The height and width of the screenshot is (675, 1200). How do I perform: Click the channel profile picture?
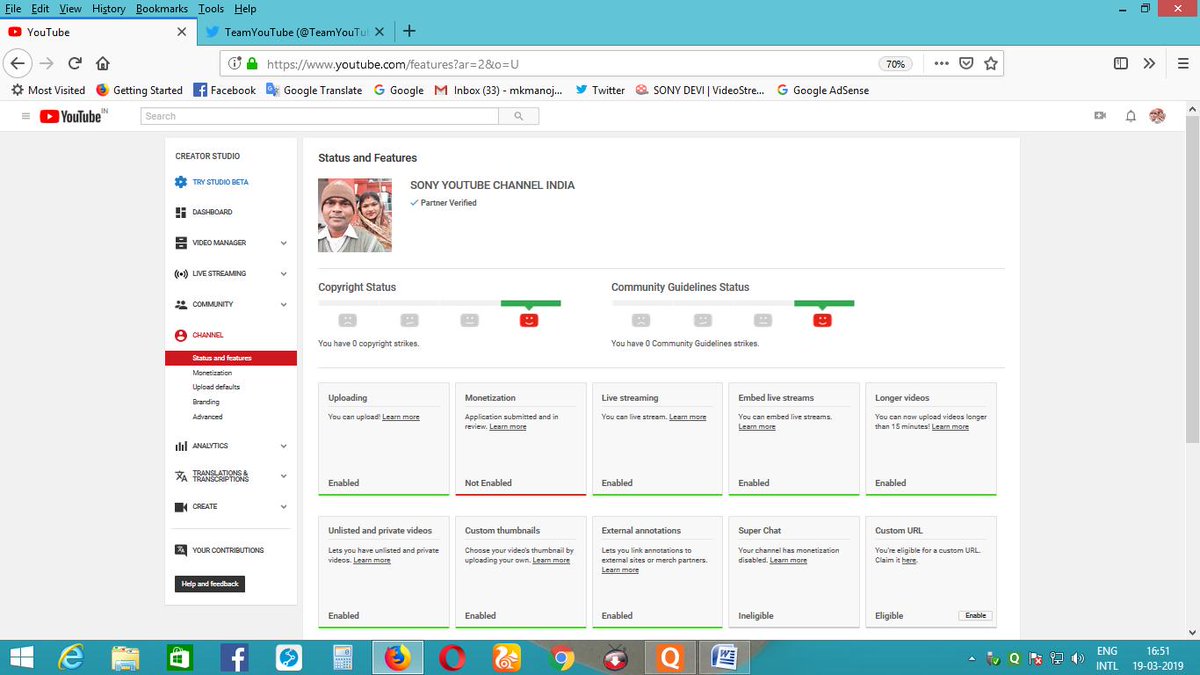(x=355, y=215)
